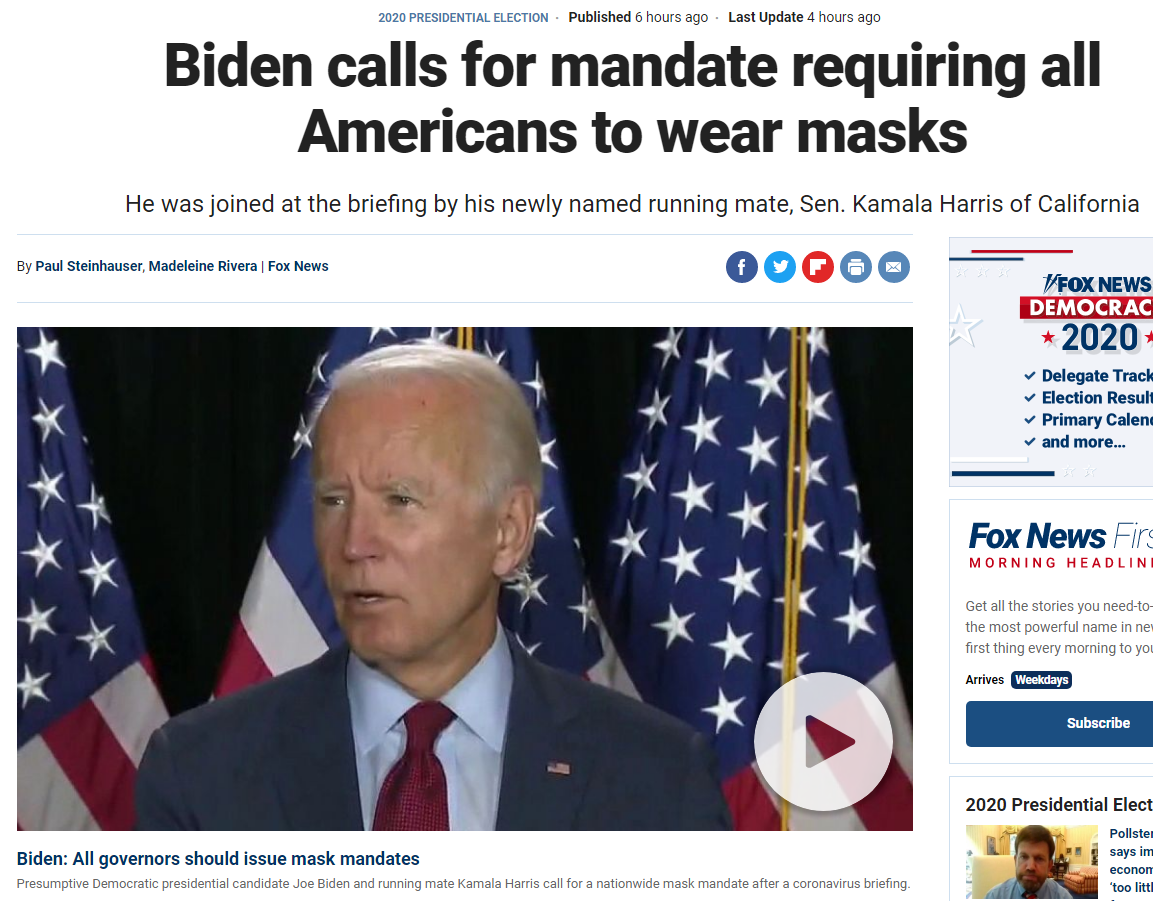Open 'Biden: All governors should issue mask mandates' link
1153x901 pixels.
[218, 858]
